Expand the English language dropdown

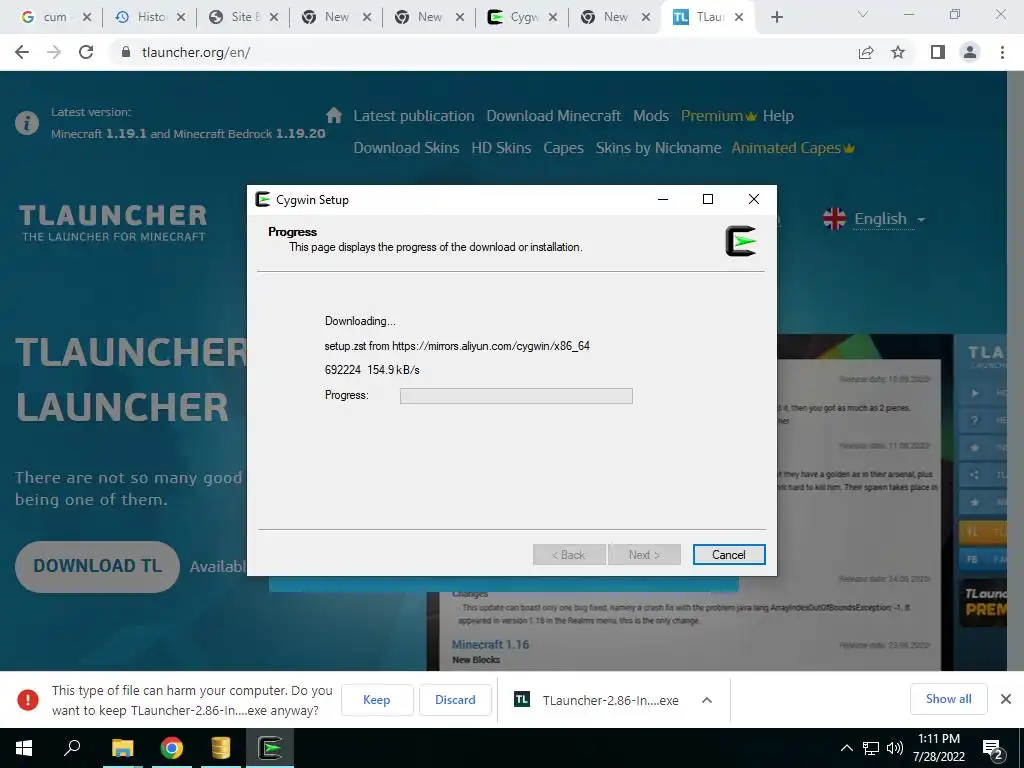pos(889,219)
